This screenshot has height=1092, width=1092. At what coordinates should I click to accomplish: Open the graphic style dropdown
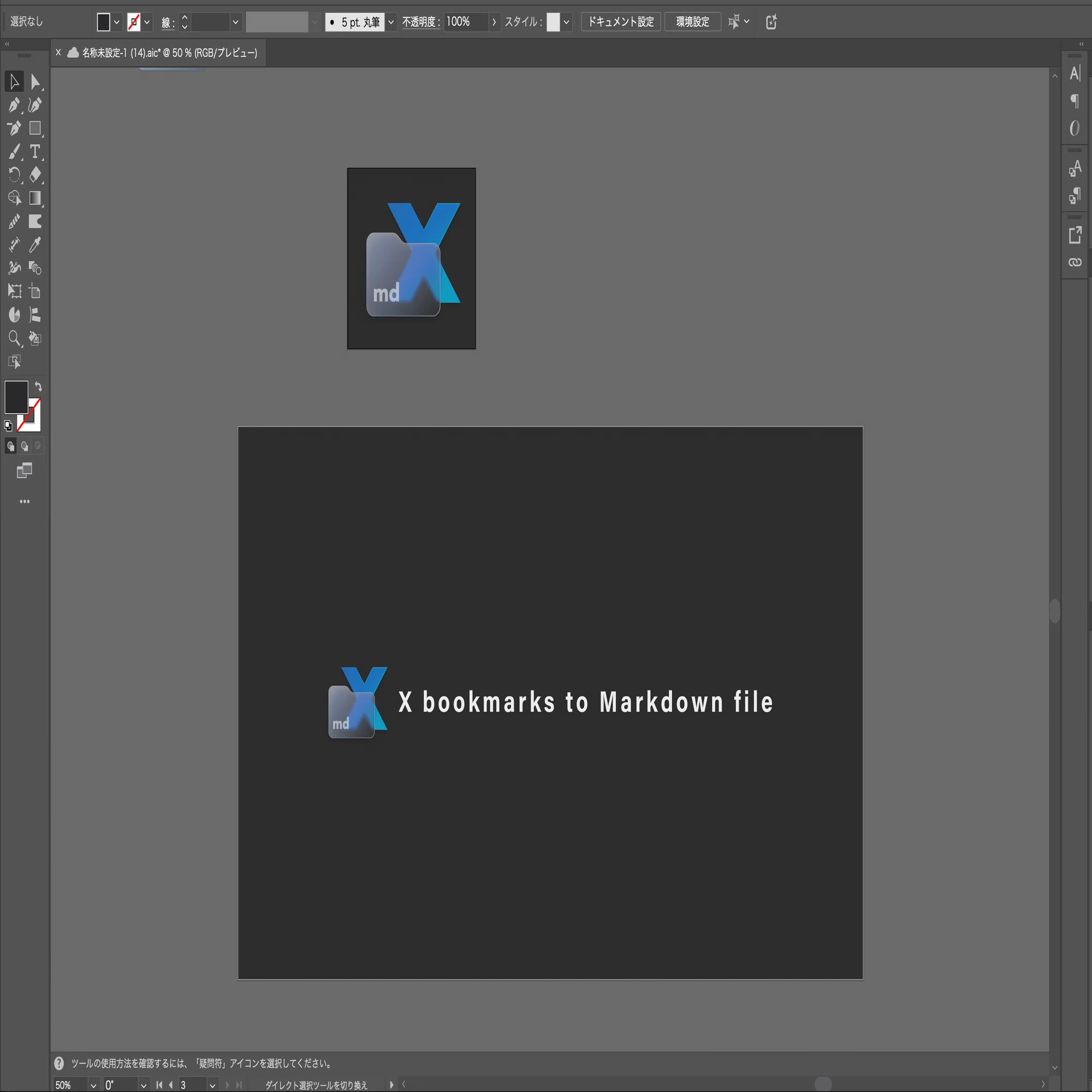click(x=566, y=22)
